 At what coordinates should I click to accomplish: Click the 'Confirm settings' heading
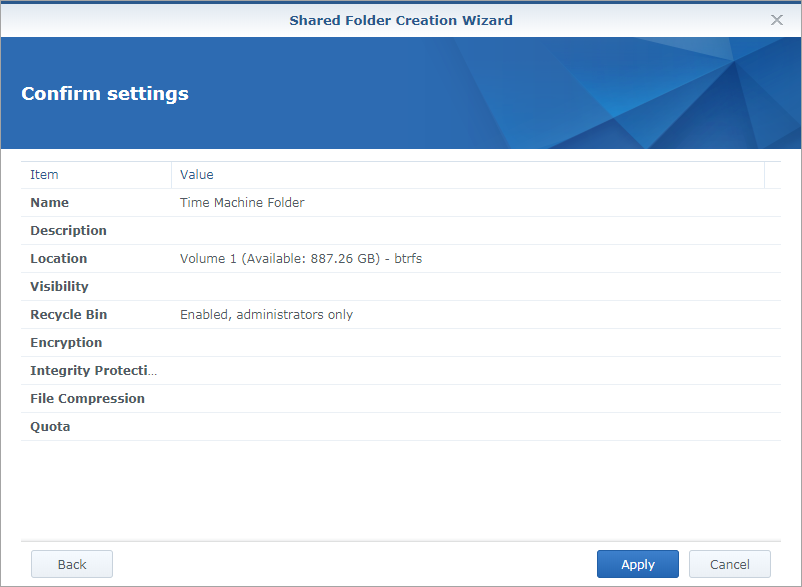click(105, 94)
